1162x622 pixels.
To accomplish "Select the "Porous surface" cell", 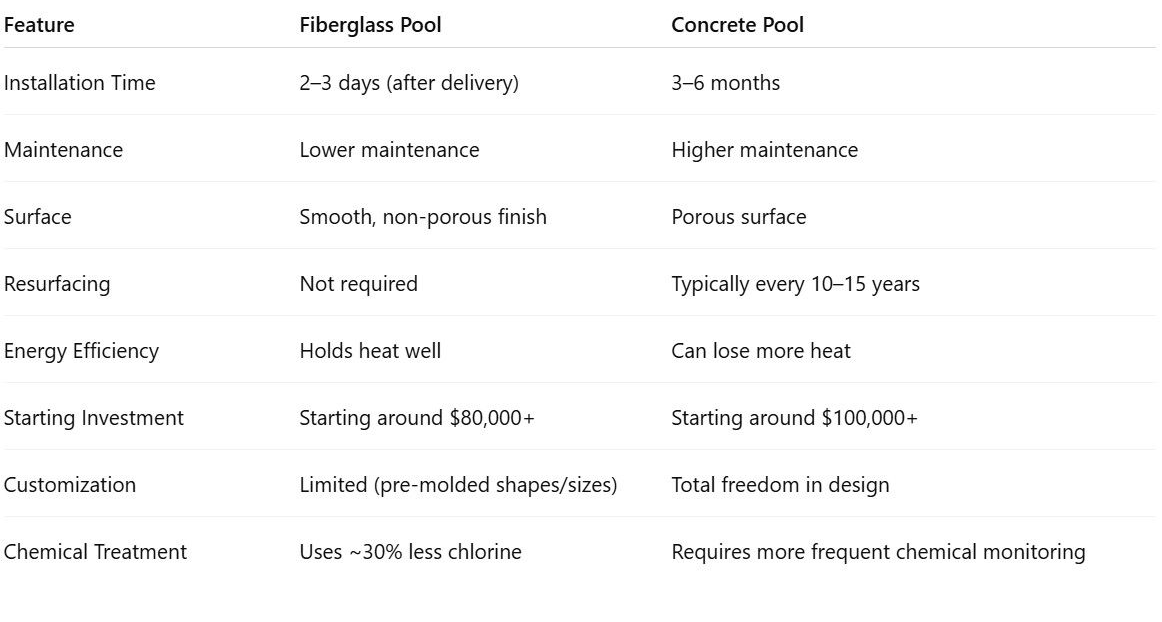I will (738, 217).
